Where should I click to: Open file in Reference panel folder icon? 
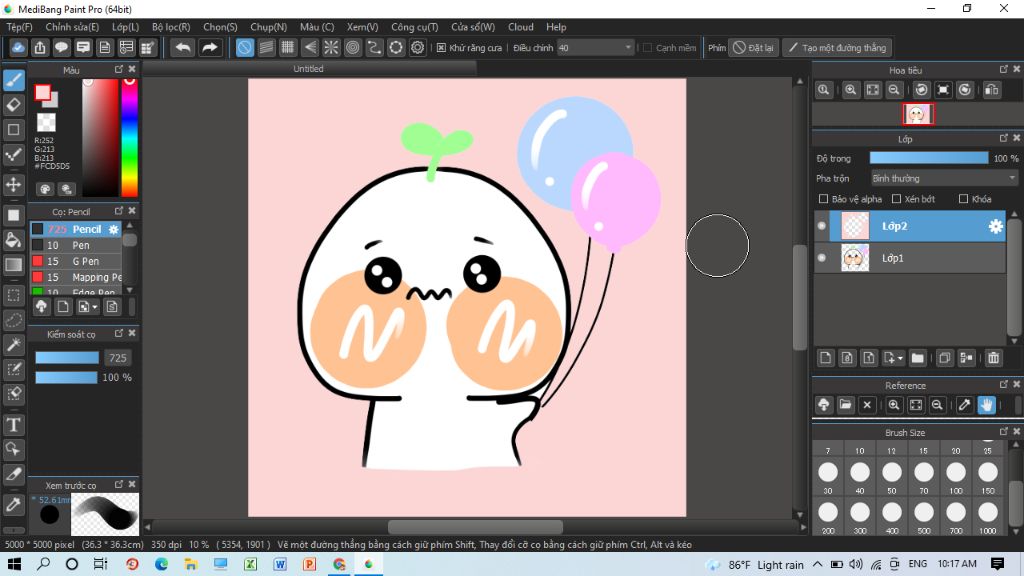(845, 405)
